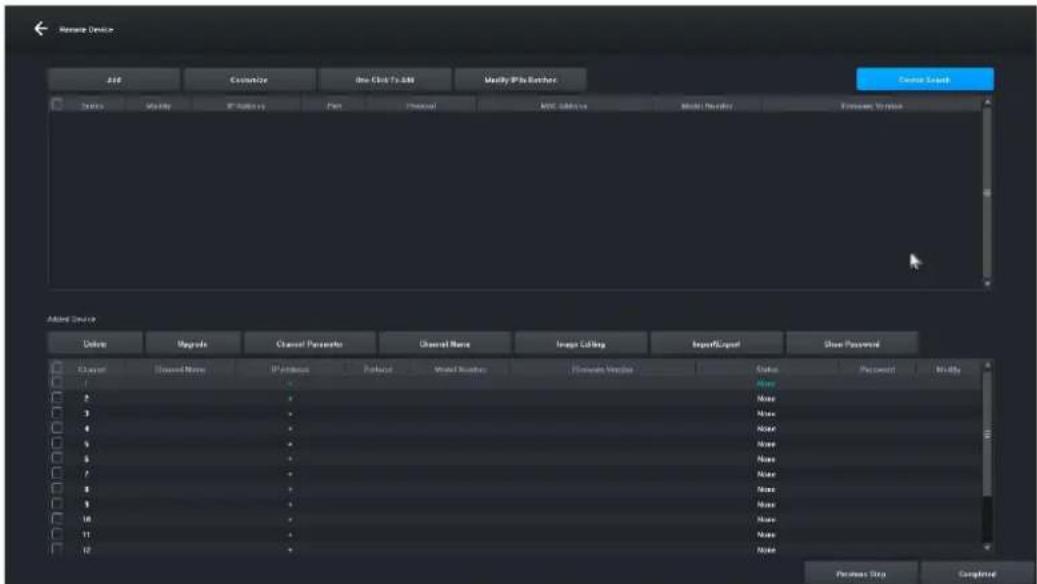
Task: Click Delete in Added Device section
Action: pos(95,344)
